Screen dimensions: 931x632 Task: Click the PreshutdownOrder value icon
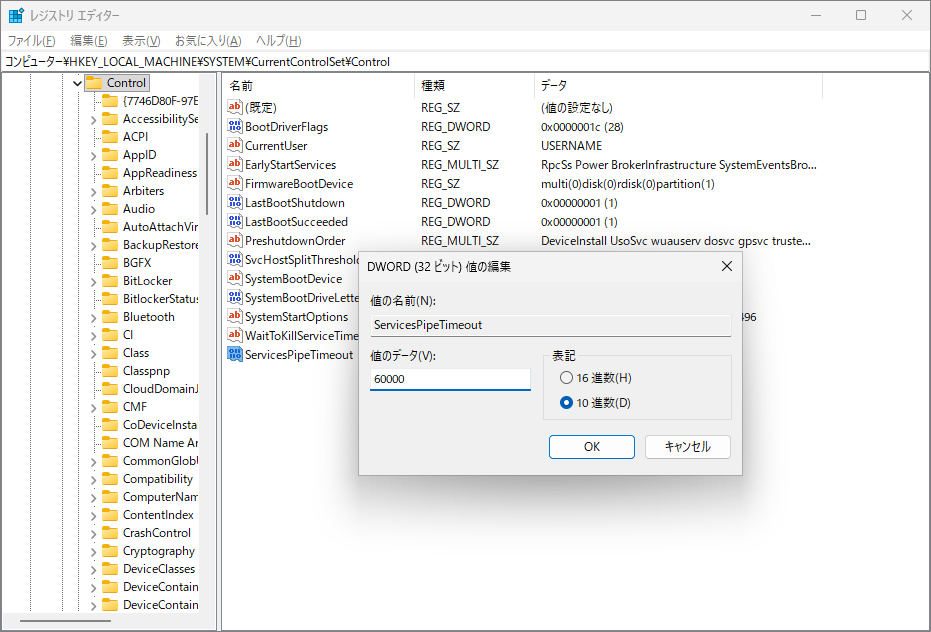click(x=235, y=241)
